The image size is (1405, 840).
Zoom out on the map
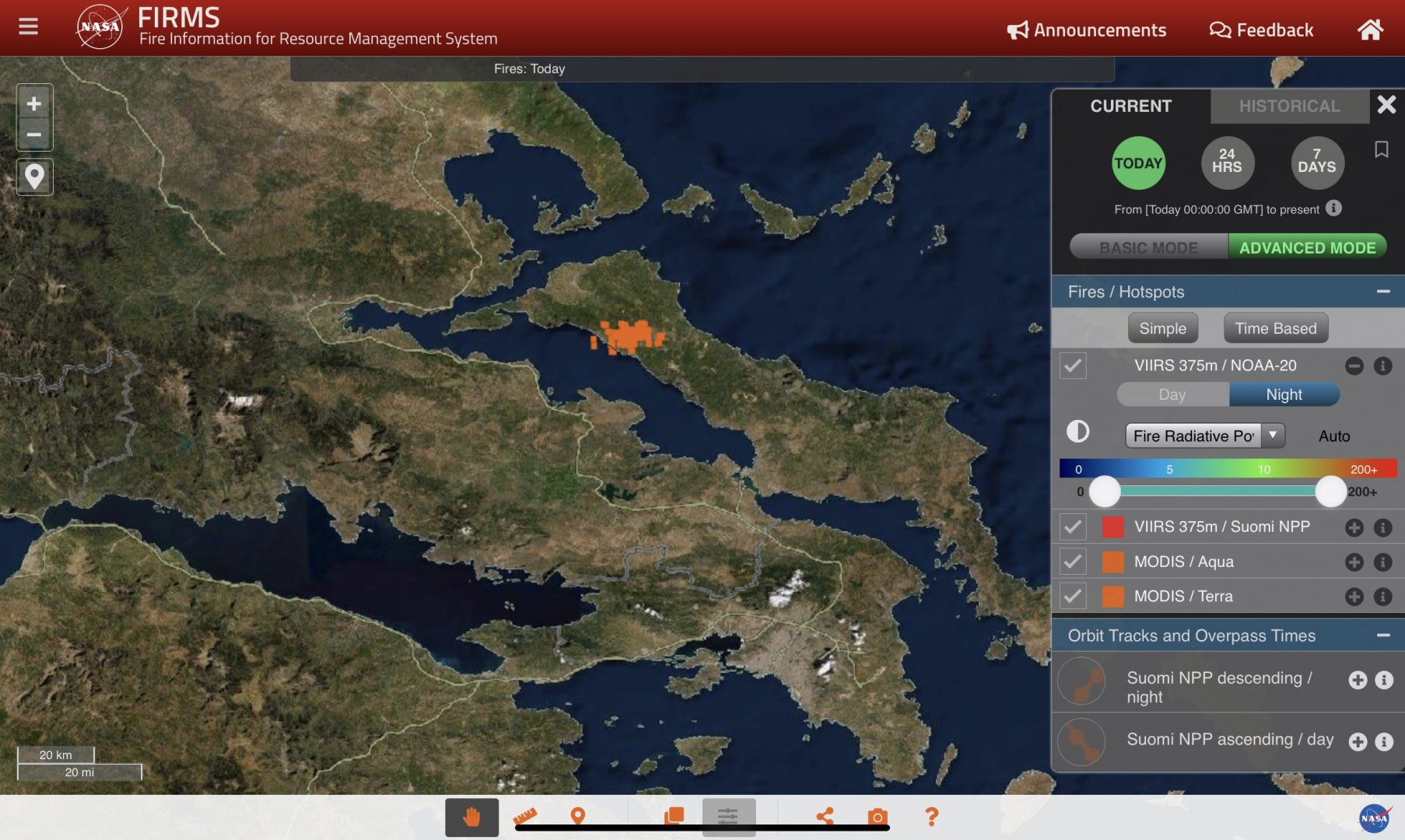coord(34,135)
